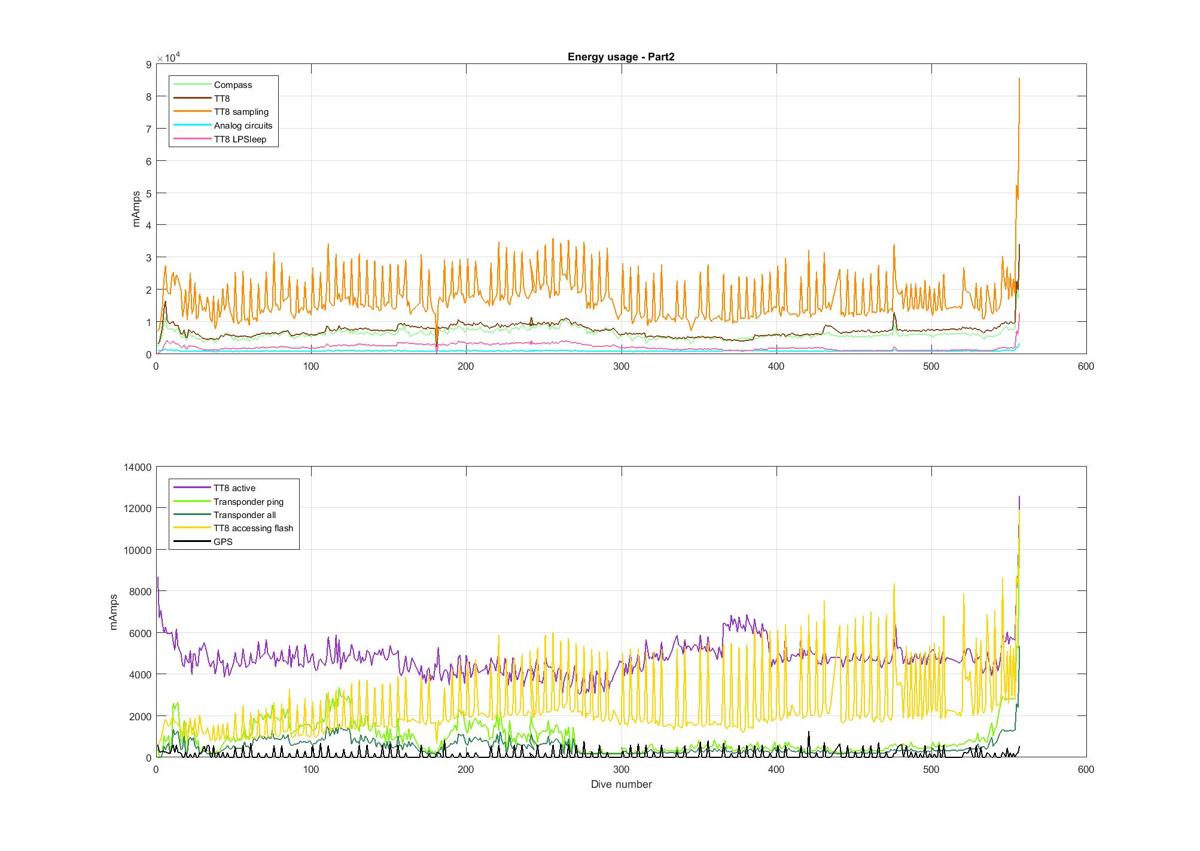Click the 5 y-axis tick label on upper plot
Screen dimensions: 1200x851
[x=148, y=193]
